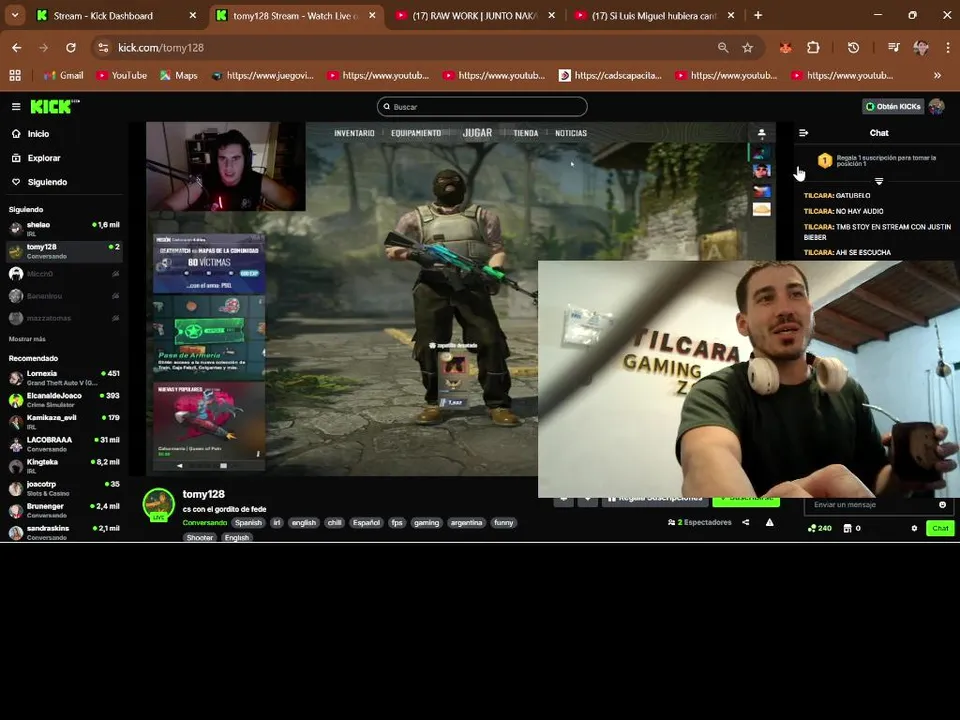Screen dimensions: 960x720
Task: Select offline channel Miicch0
Action: 64,274
